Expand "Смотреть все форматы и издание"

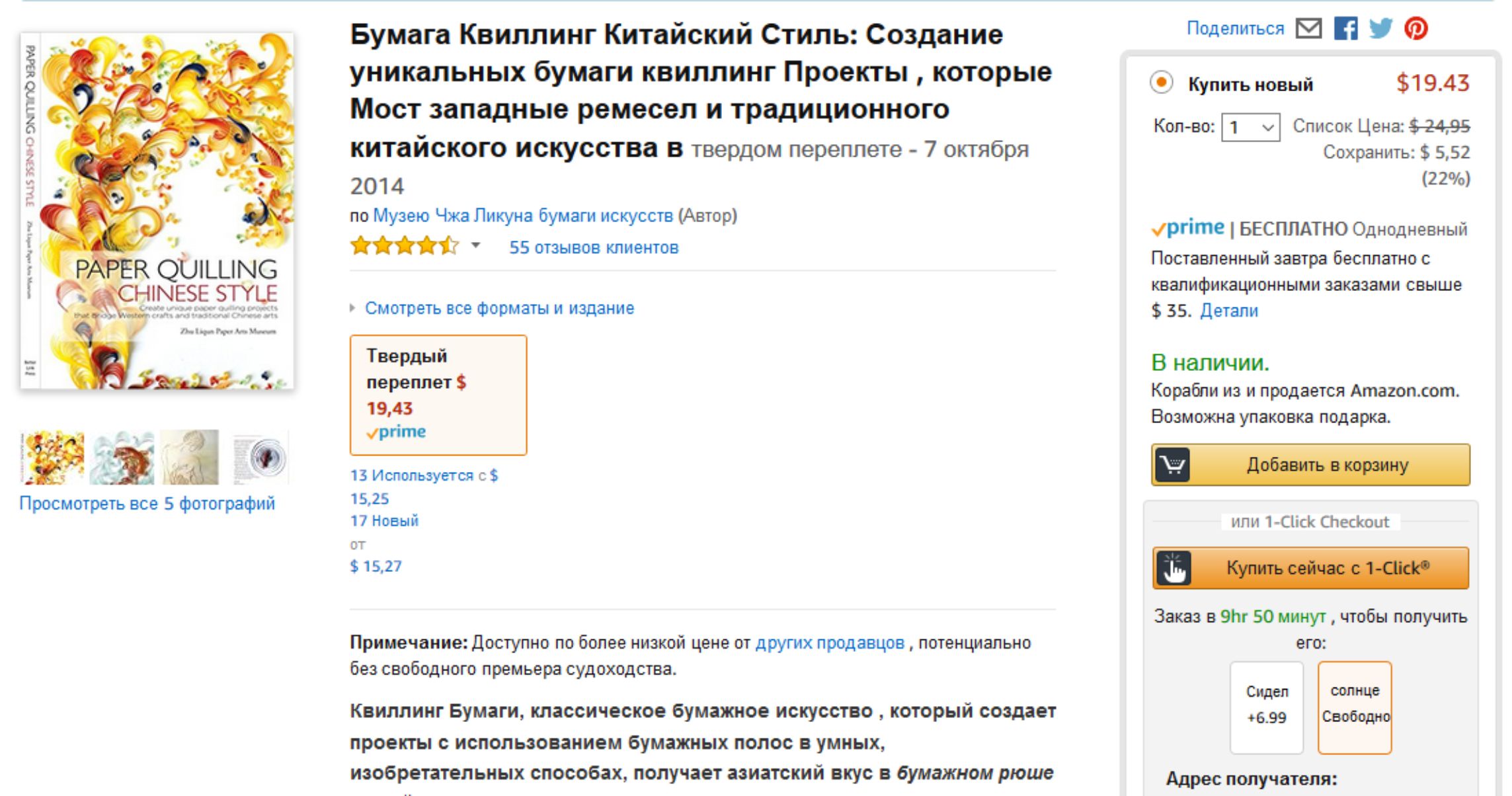(499, 308)
